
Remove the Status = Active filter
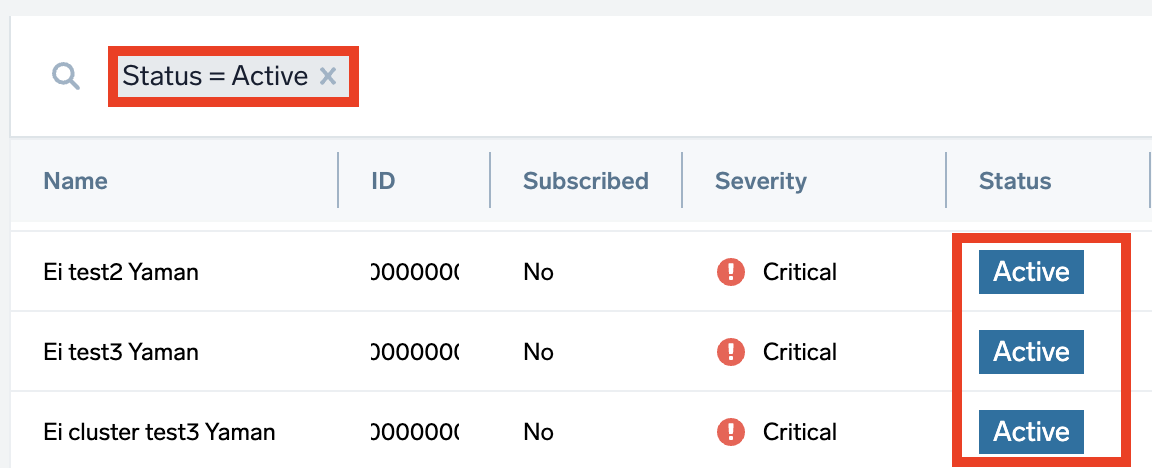pos(328,76)
